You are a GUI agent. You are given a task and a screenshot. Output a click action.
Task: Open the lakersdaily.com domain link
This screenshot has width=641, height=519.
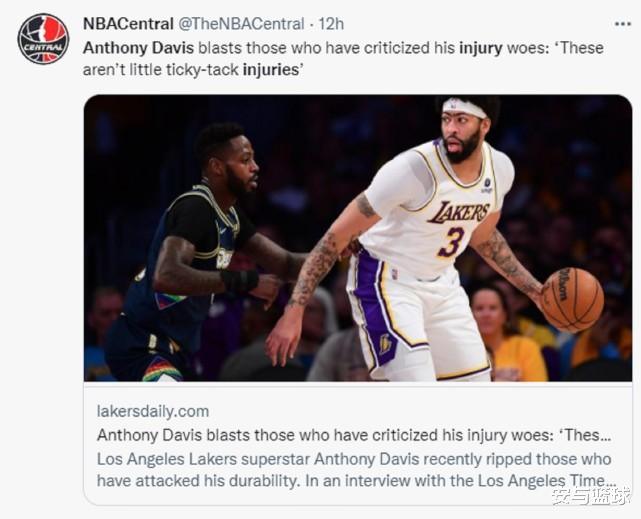click(153, 411)
